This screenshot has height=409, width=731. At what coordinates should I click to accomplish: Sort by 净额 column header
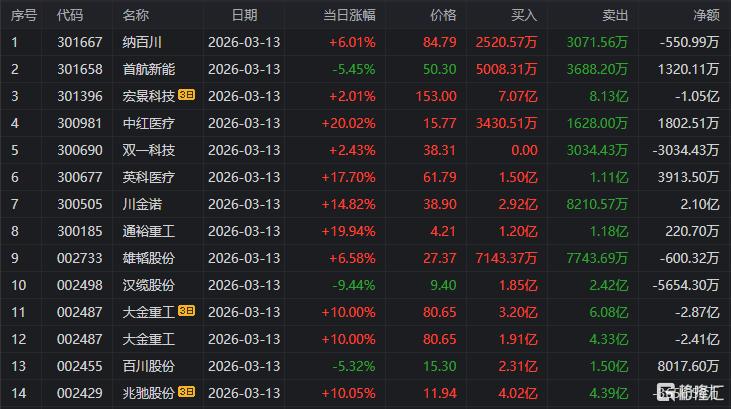[705, 15]
